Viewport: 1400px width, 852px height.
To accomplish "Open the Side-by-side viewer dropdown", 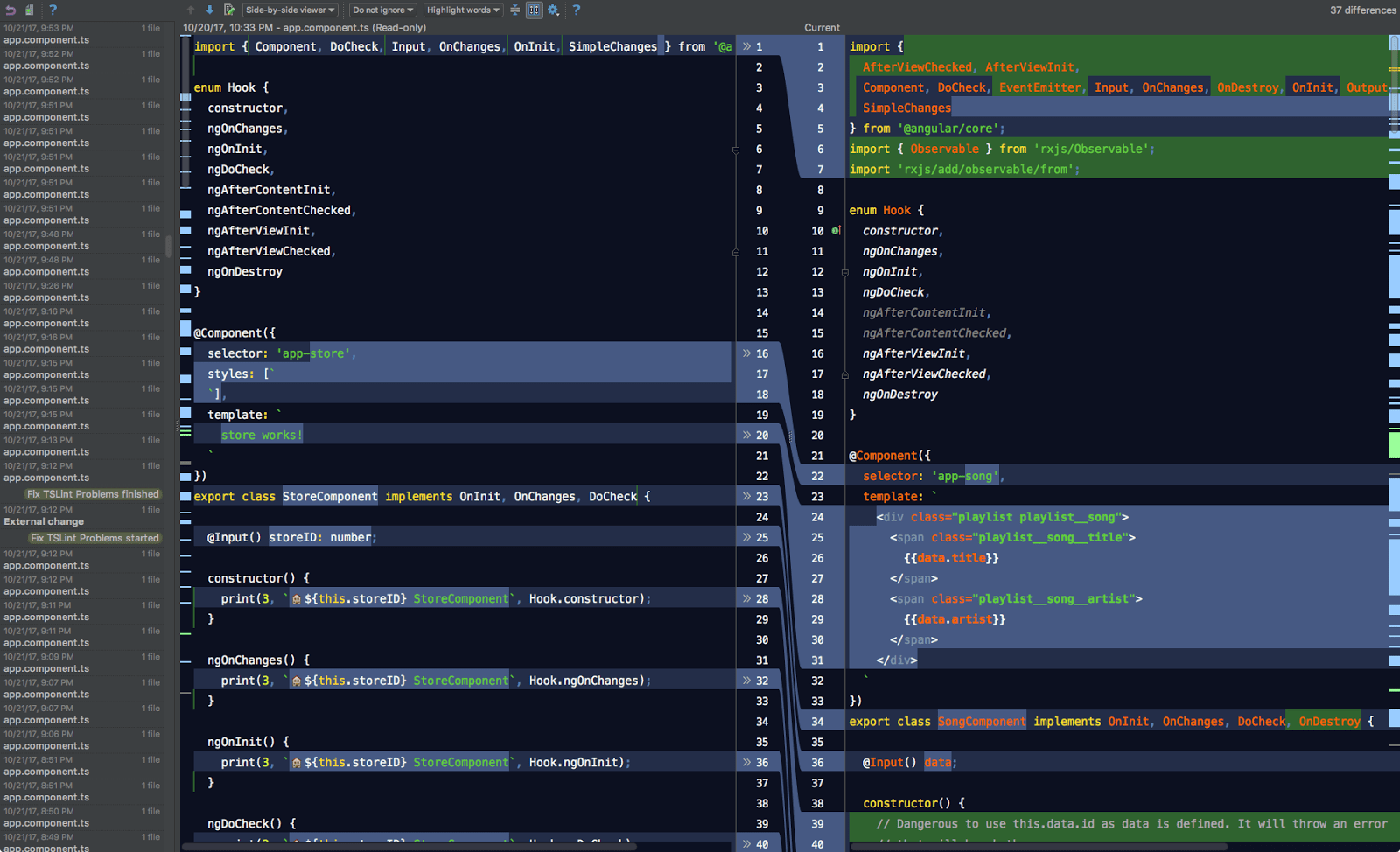I will point(290,10).
